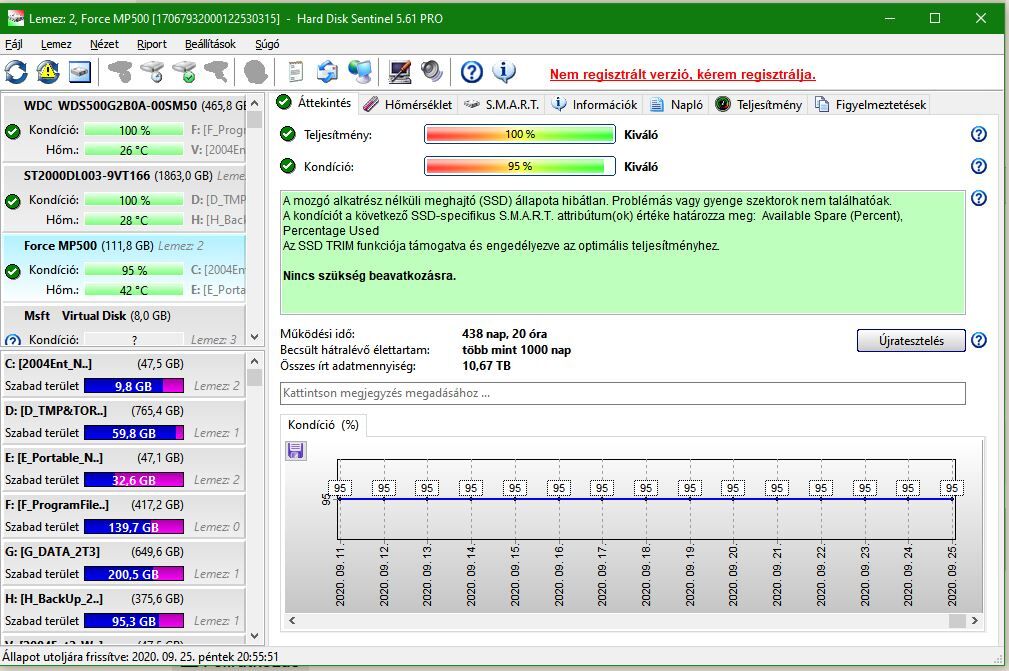Switch to the Információk tab
1009x671 pixels.
click(595, 105)
